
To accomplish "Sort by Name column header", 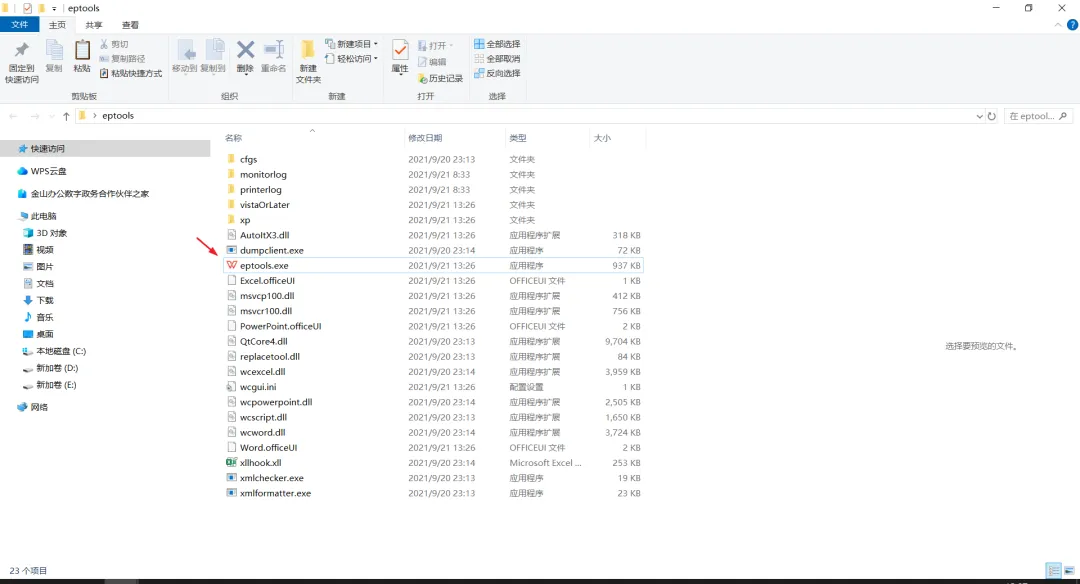I will click(234, 138).
